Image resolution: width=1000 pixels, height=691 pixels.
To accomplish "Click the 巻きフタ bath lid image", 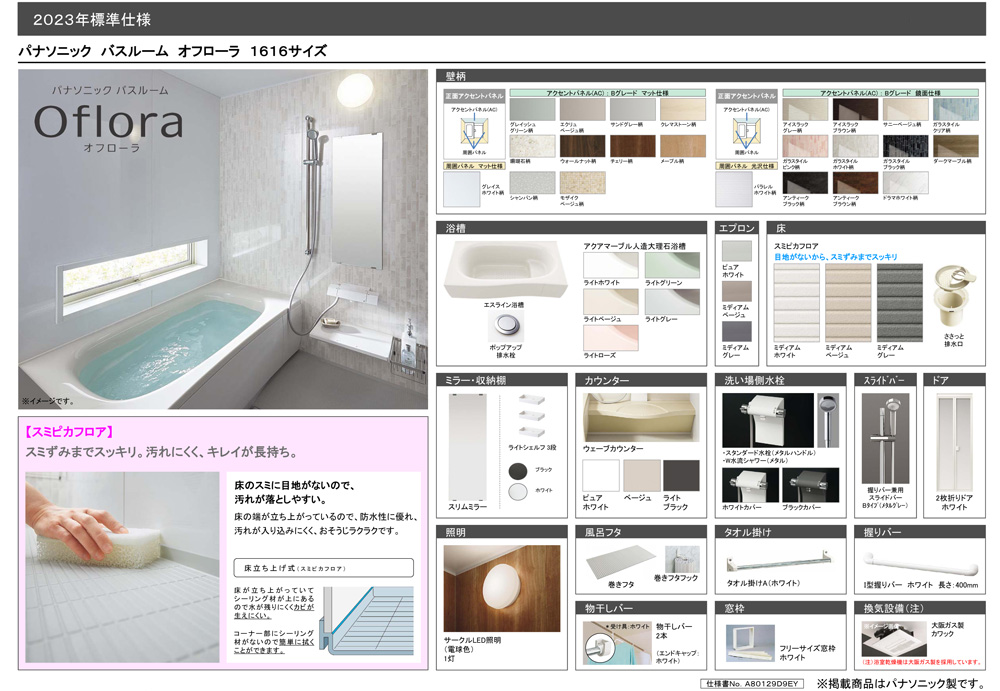I will click(621, 561).
